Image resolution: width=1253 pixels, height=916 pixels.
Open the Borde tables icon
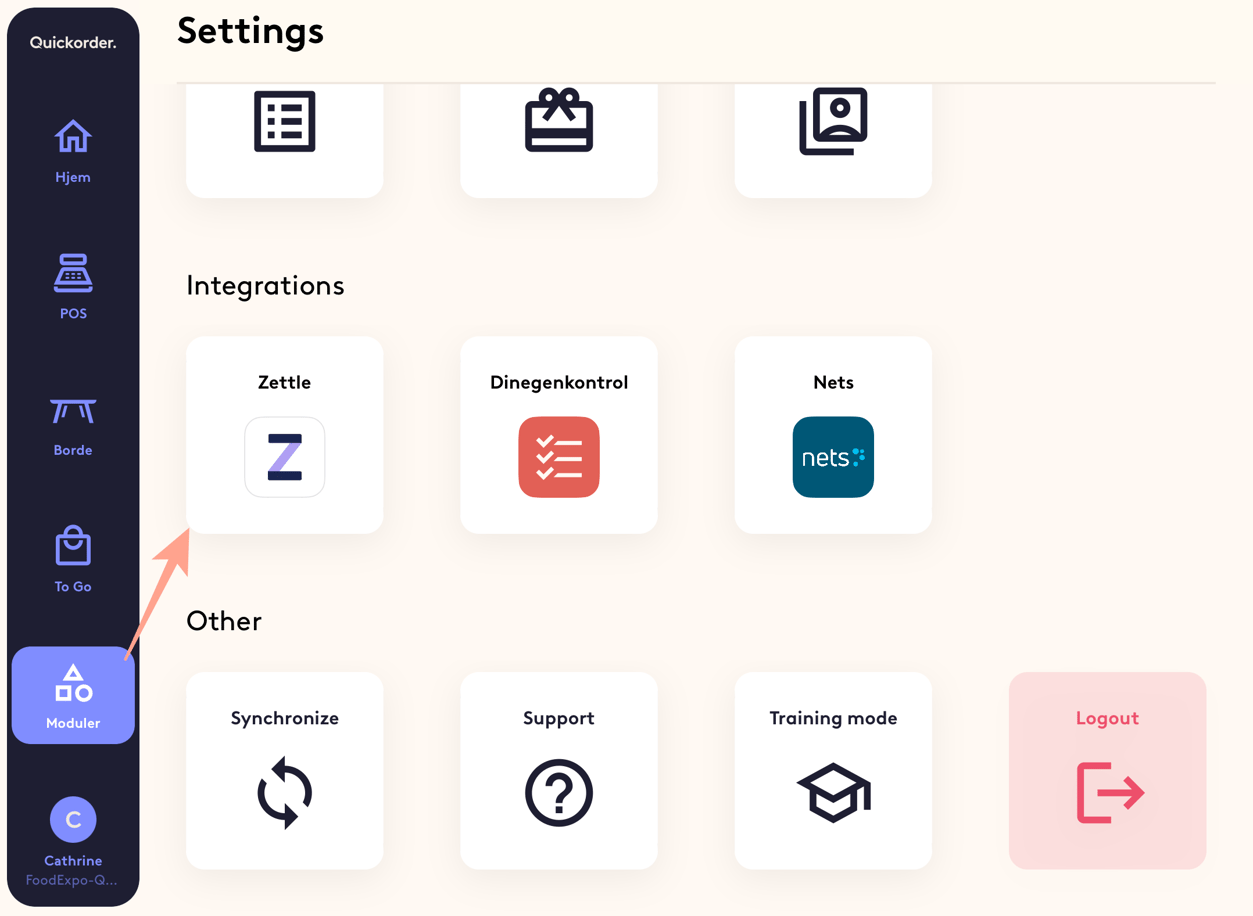pos(72,410)
